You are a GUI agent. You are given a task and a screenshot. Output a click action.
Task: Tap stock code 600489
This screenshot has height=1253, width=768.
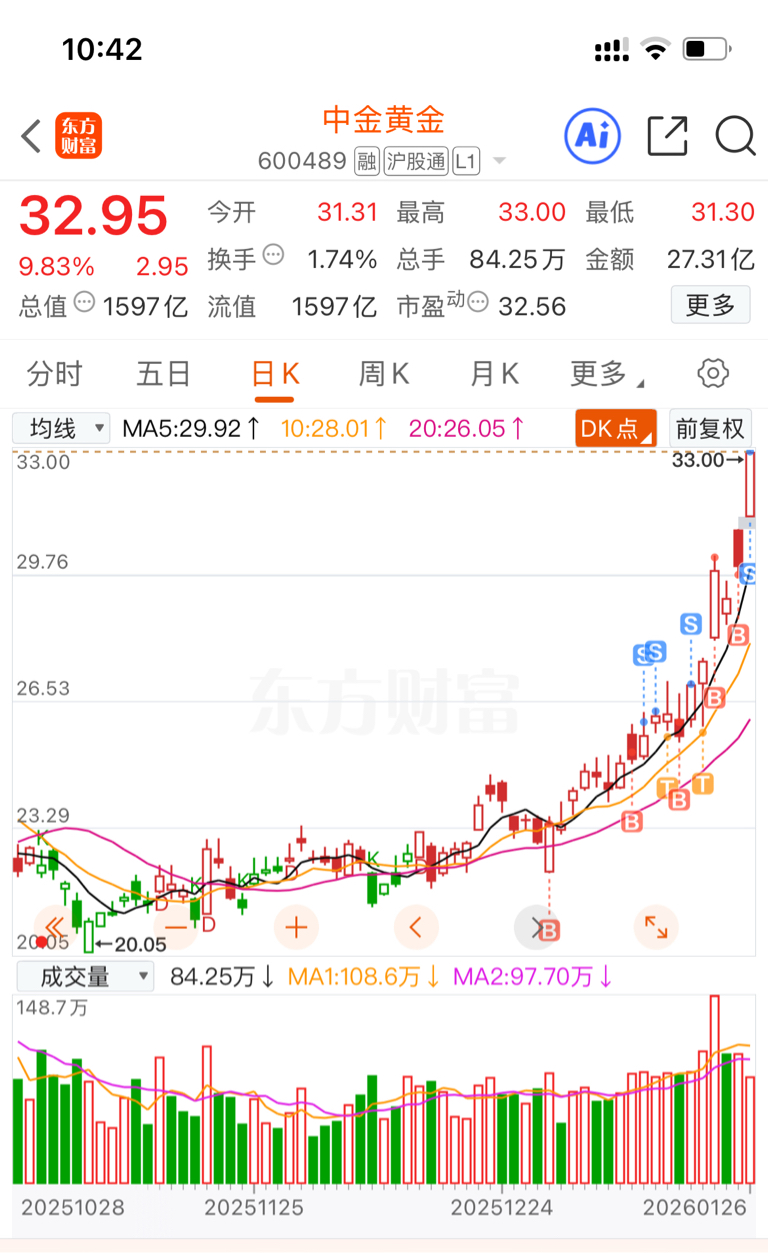[x=302, y=161]
